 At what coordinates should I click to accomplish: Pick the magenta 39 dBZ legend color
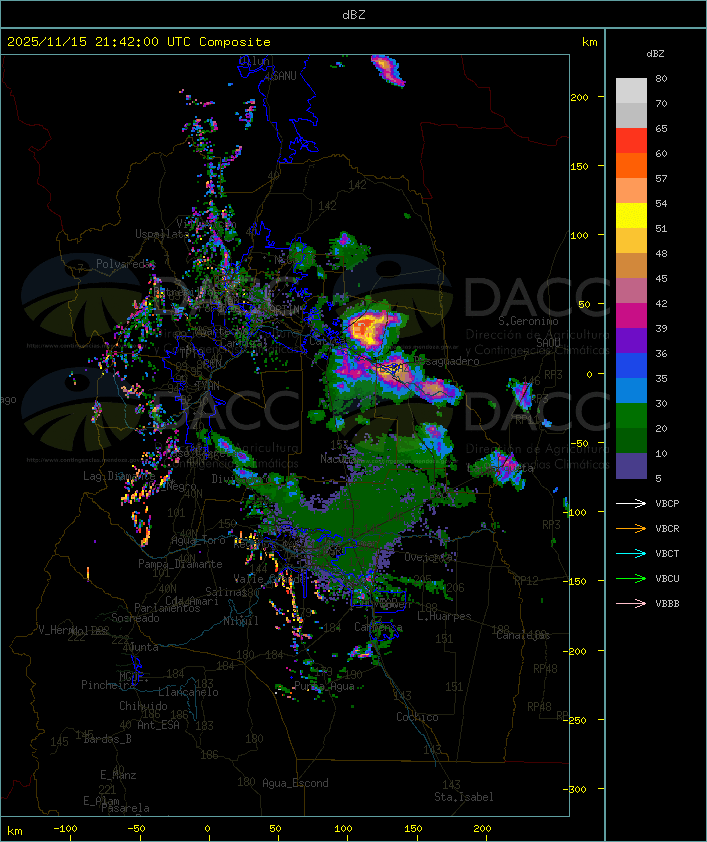click(x=631, y=316)
